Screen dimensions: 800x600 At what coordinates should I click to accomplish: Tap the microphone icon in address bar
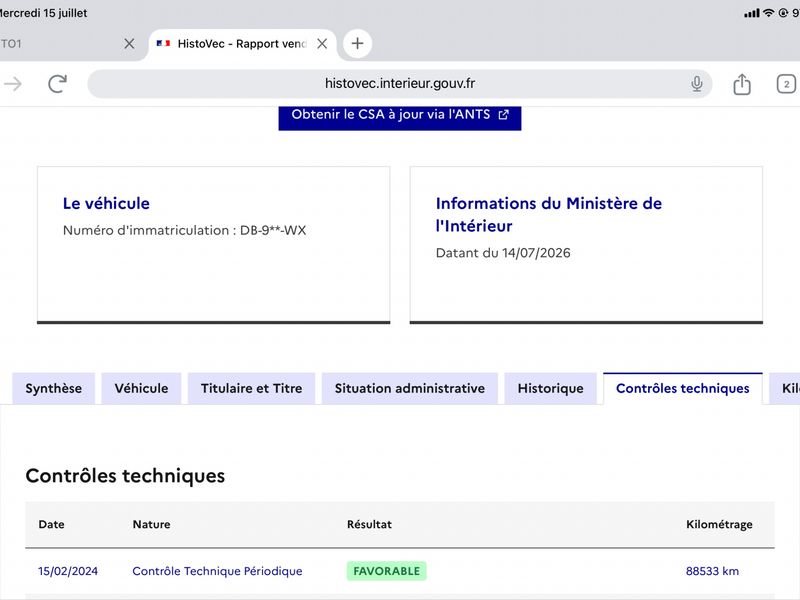pos(696,84)
